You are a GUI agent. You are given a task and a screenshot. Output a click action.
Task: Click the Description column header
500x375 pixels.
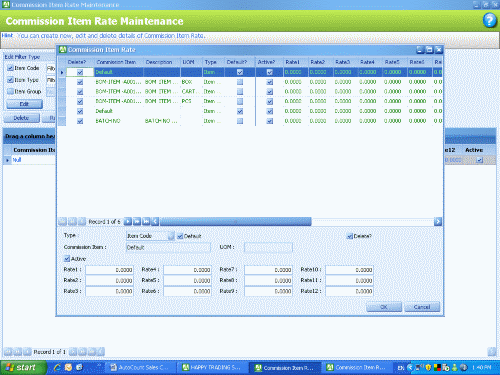pos(162,62)
